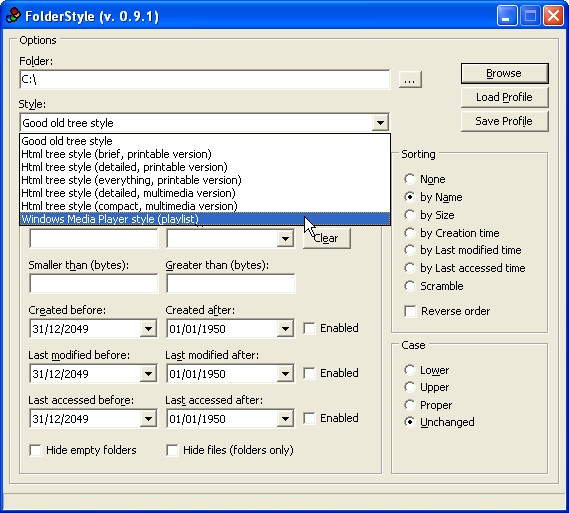Choose Scramble sorting radio button
569x513 pixels.
pyautogui.click(x=409, y=286)
